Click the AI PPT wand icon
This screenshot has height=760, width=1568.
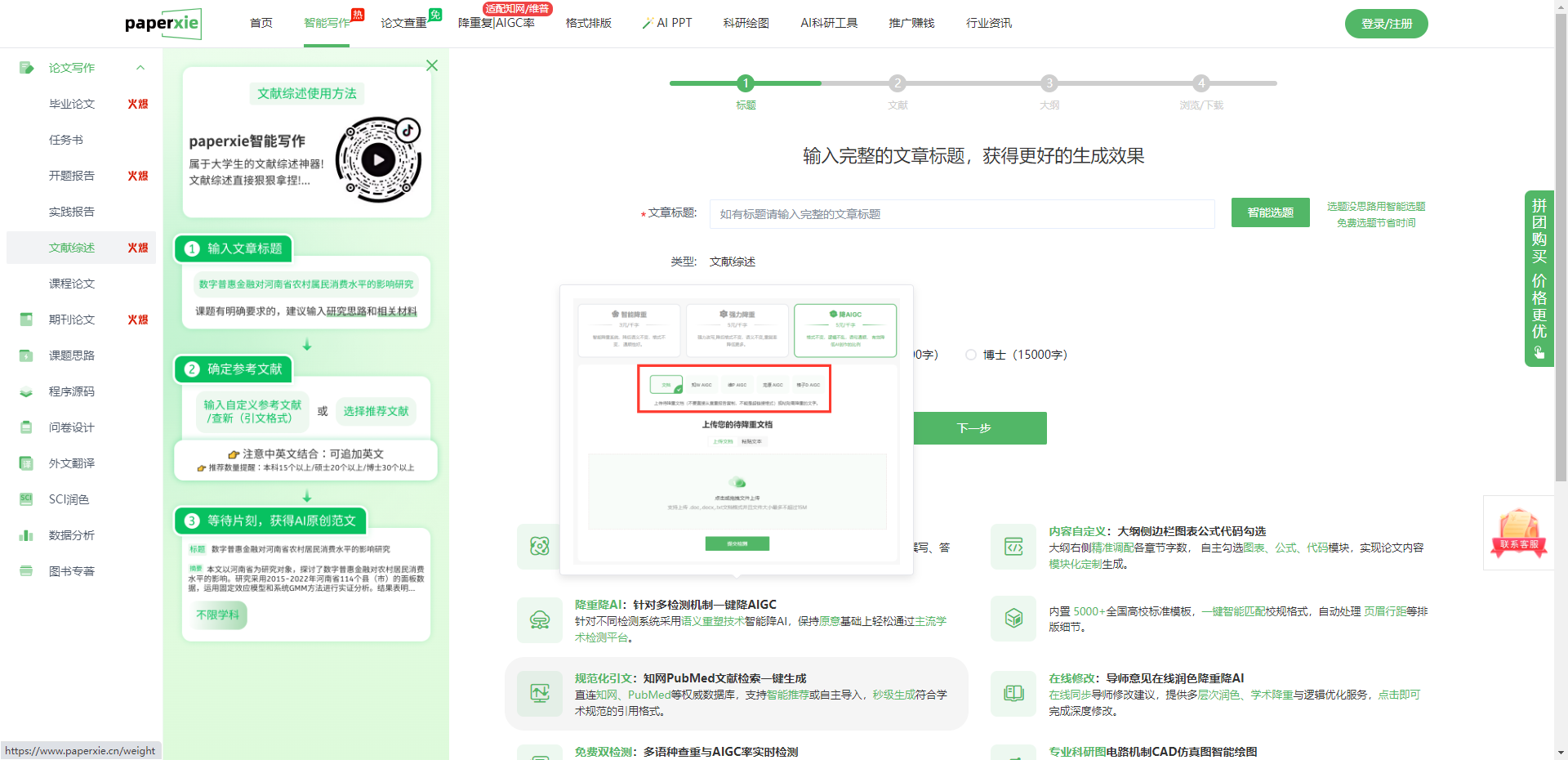pos(648,23)
